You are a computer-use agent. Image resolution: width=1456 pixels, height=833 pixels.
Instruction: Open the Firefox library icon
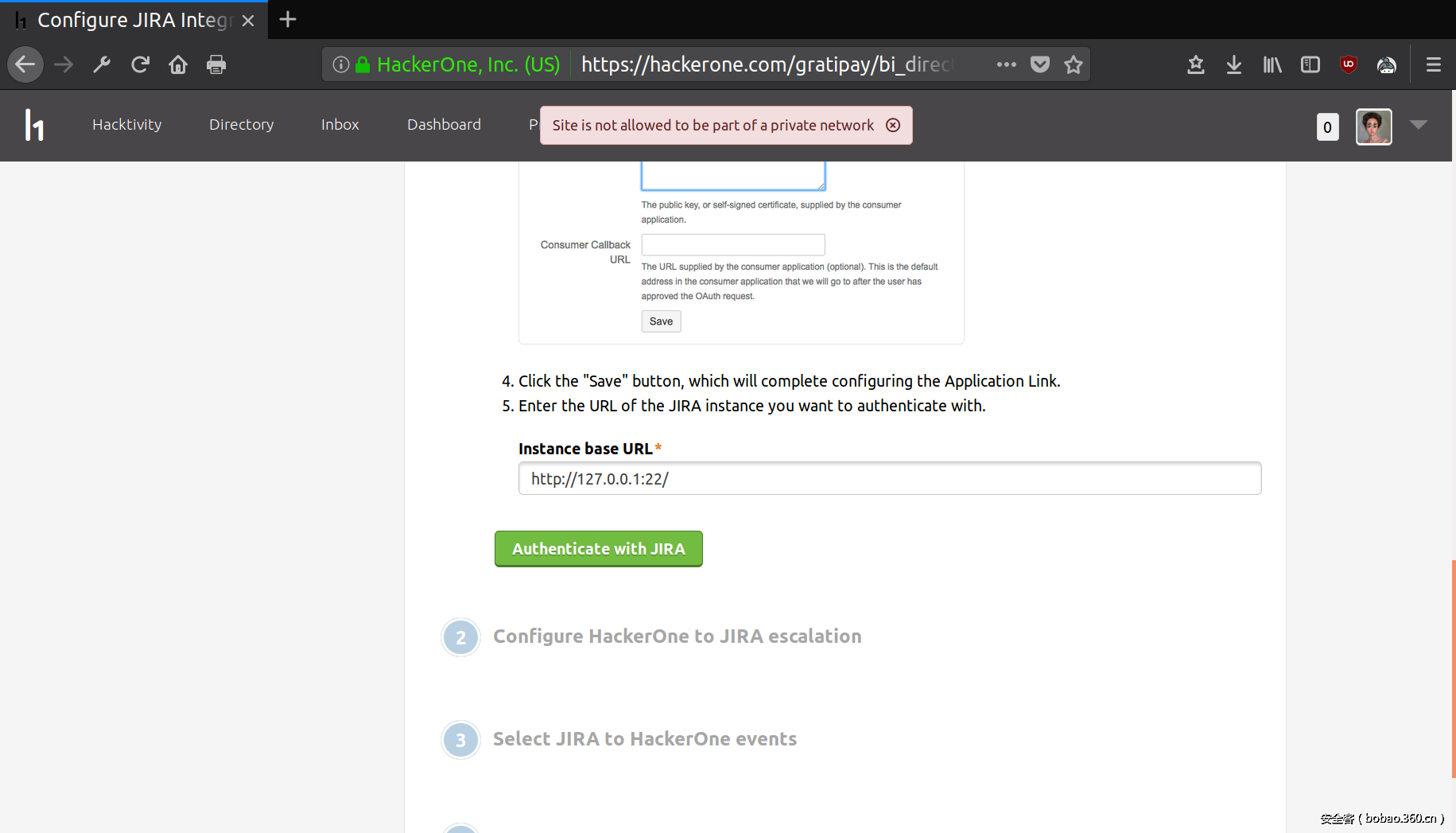pos(1272,64)
